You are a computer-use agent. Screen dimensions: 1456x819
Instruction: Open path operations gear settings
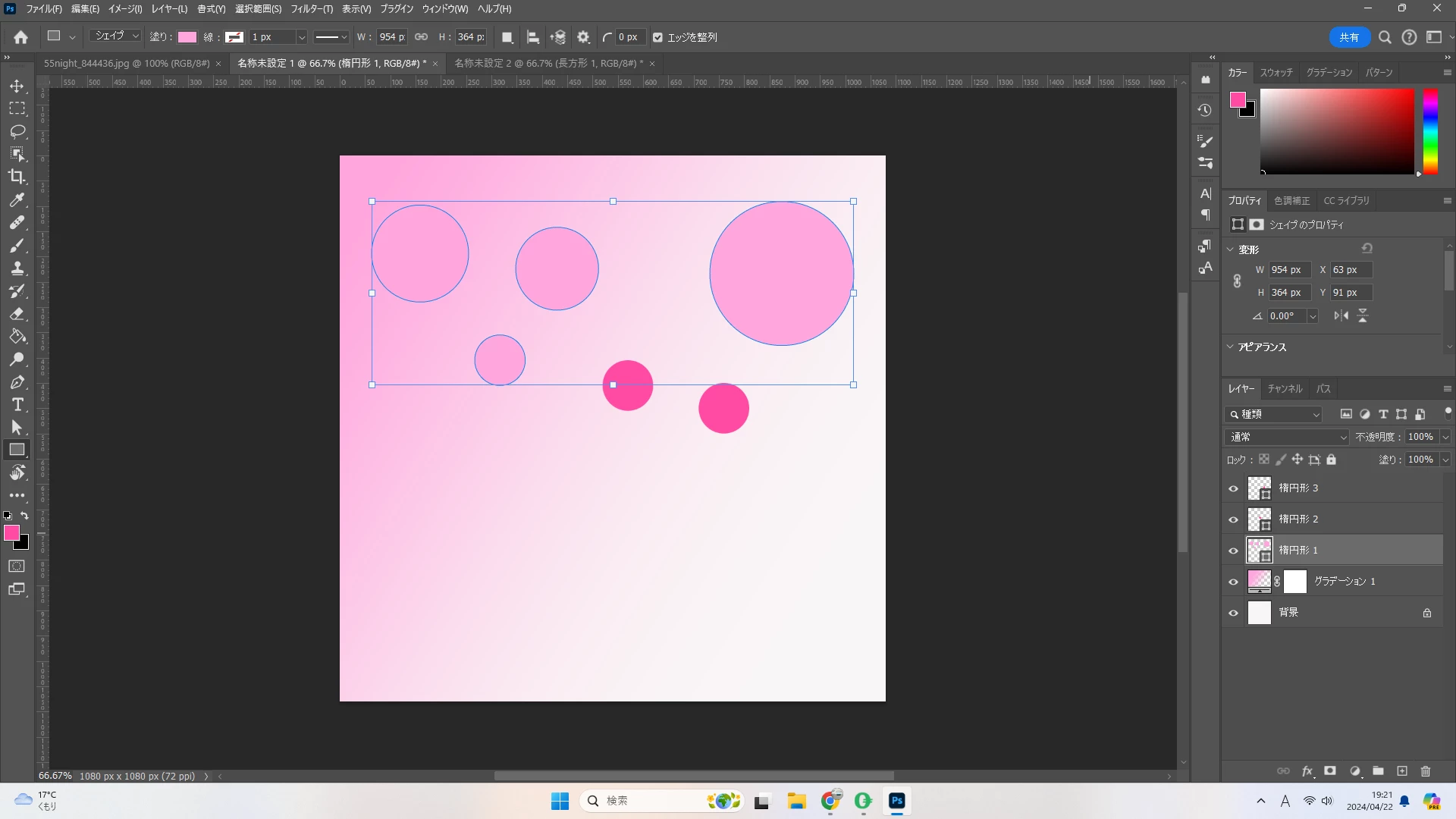[x=583, y=36]
